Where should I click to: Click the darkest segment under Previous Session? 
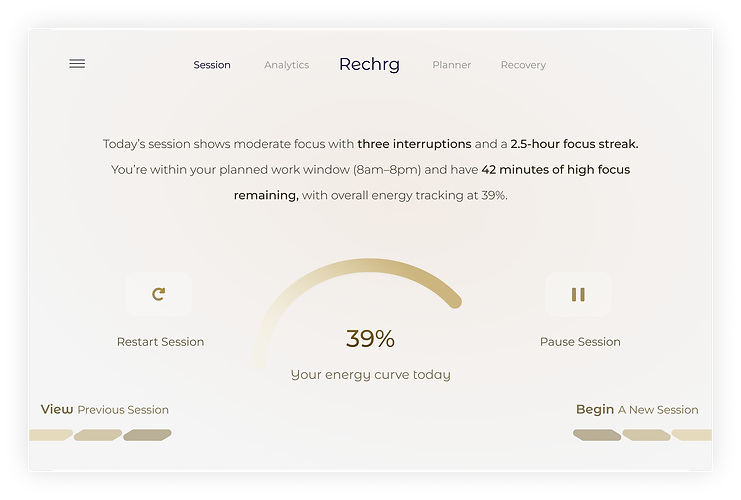click(147, 435)
